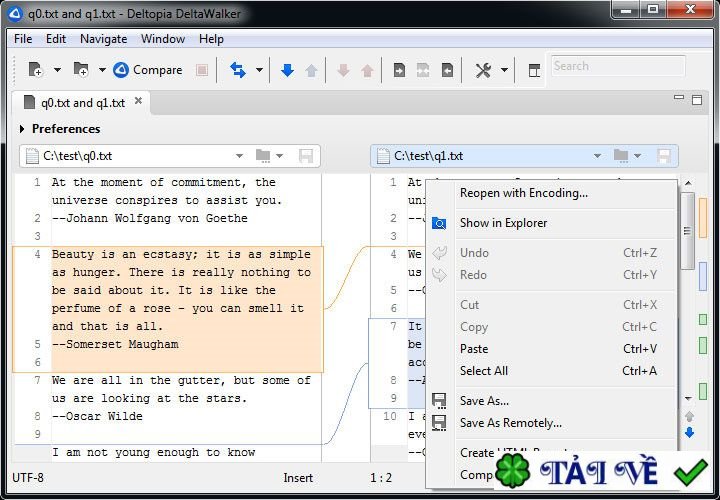This screenshot has height=500, width=720.
Task: Open the tools dropdown arrow
Action: [x=504, y=70]
